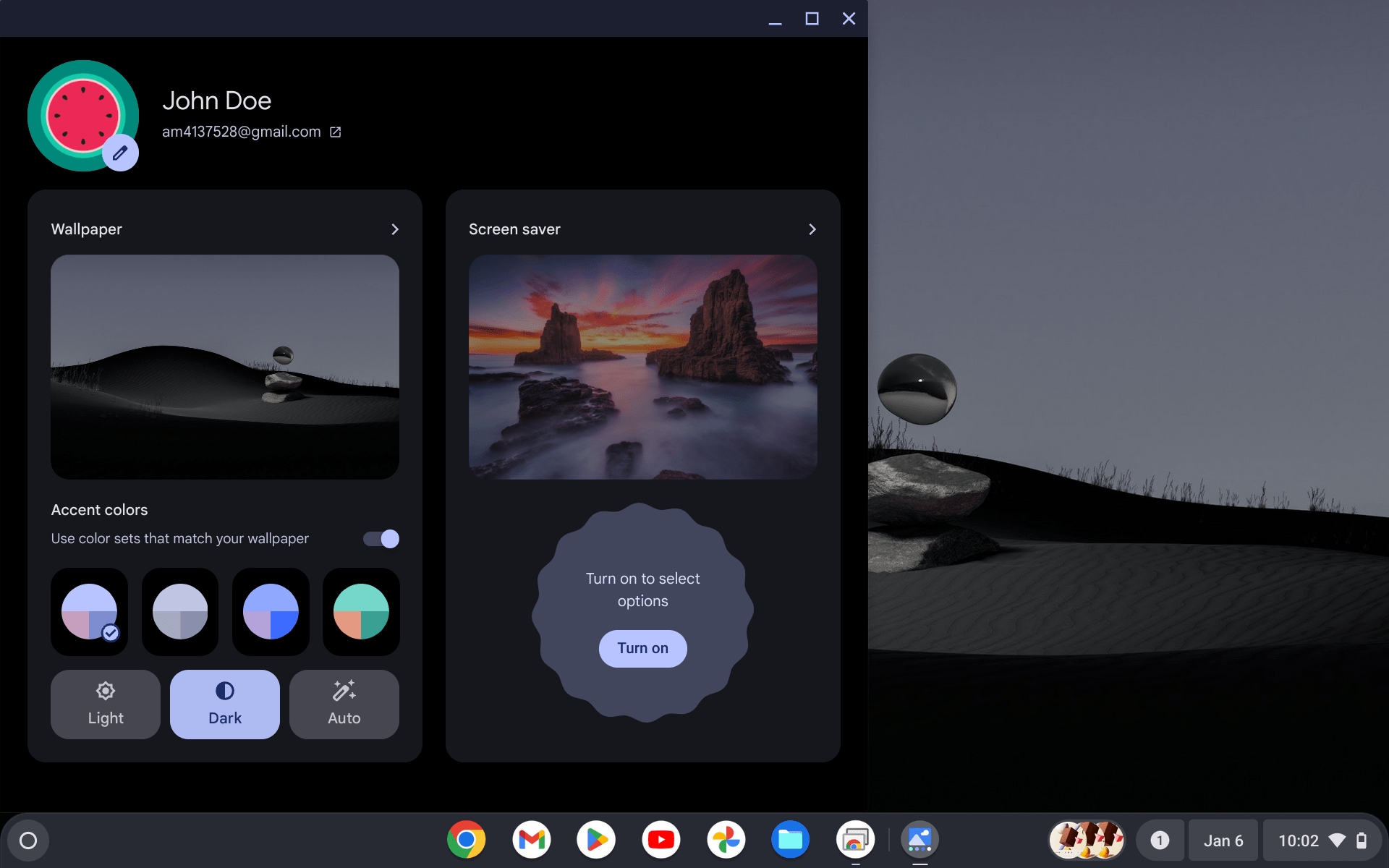1389x868 pixels.
Task: Open Google Play Store from the shelf
Action: point(596,840)
